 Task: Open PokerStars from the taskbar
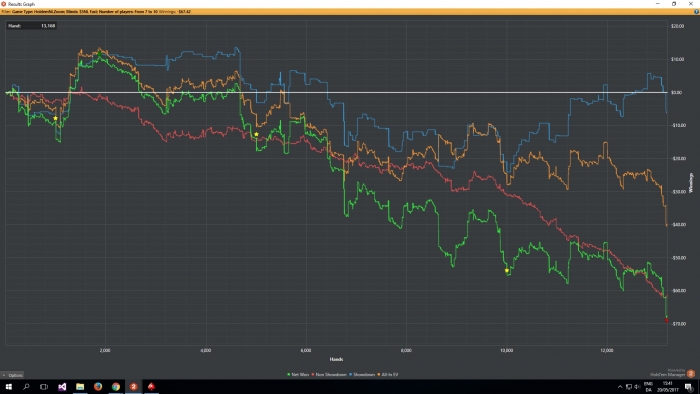click(x=151, y=387)
